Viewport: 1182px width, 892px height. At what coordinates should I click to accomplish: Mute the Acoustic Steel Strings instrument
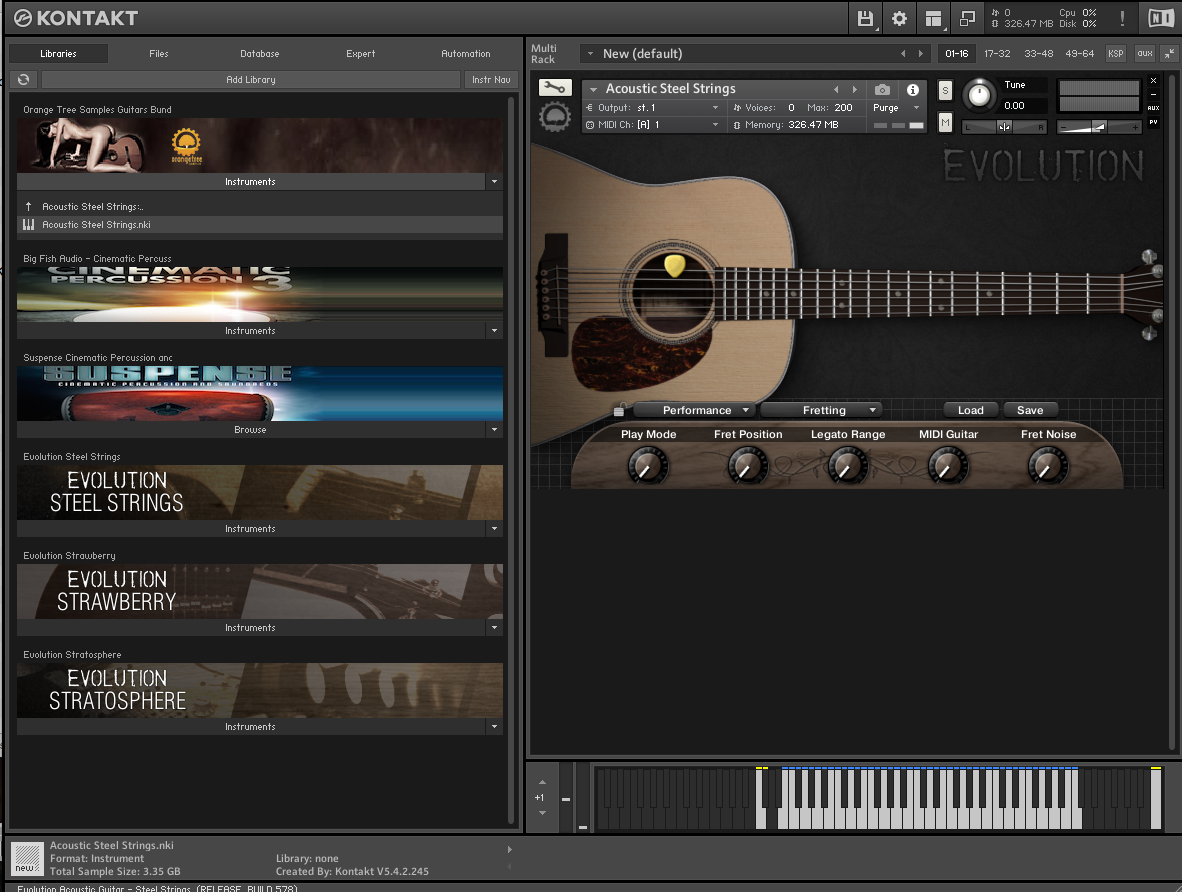945,122
